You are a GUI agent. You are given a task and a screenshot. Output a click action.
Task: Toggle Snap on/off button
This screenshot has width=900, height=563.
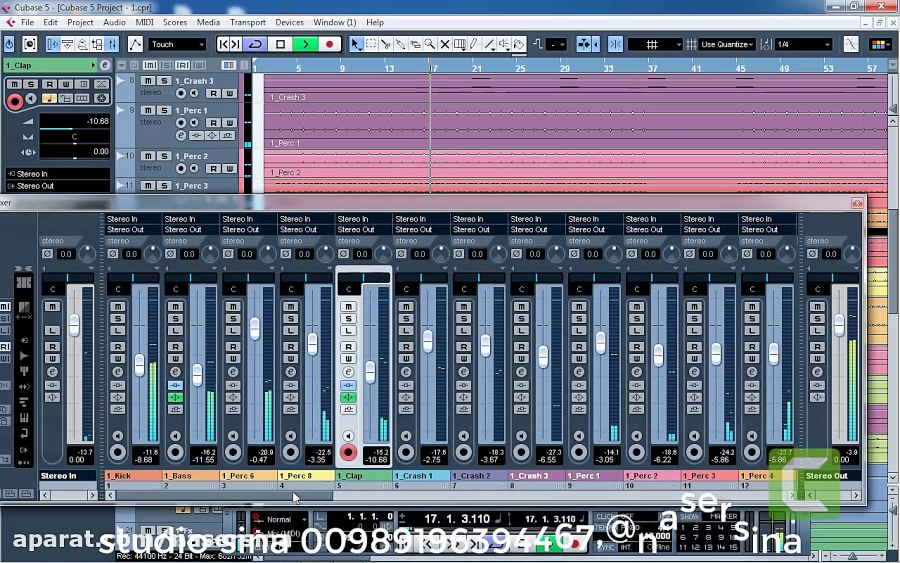615,44
